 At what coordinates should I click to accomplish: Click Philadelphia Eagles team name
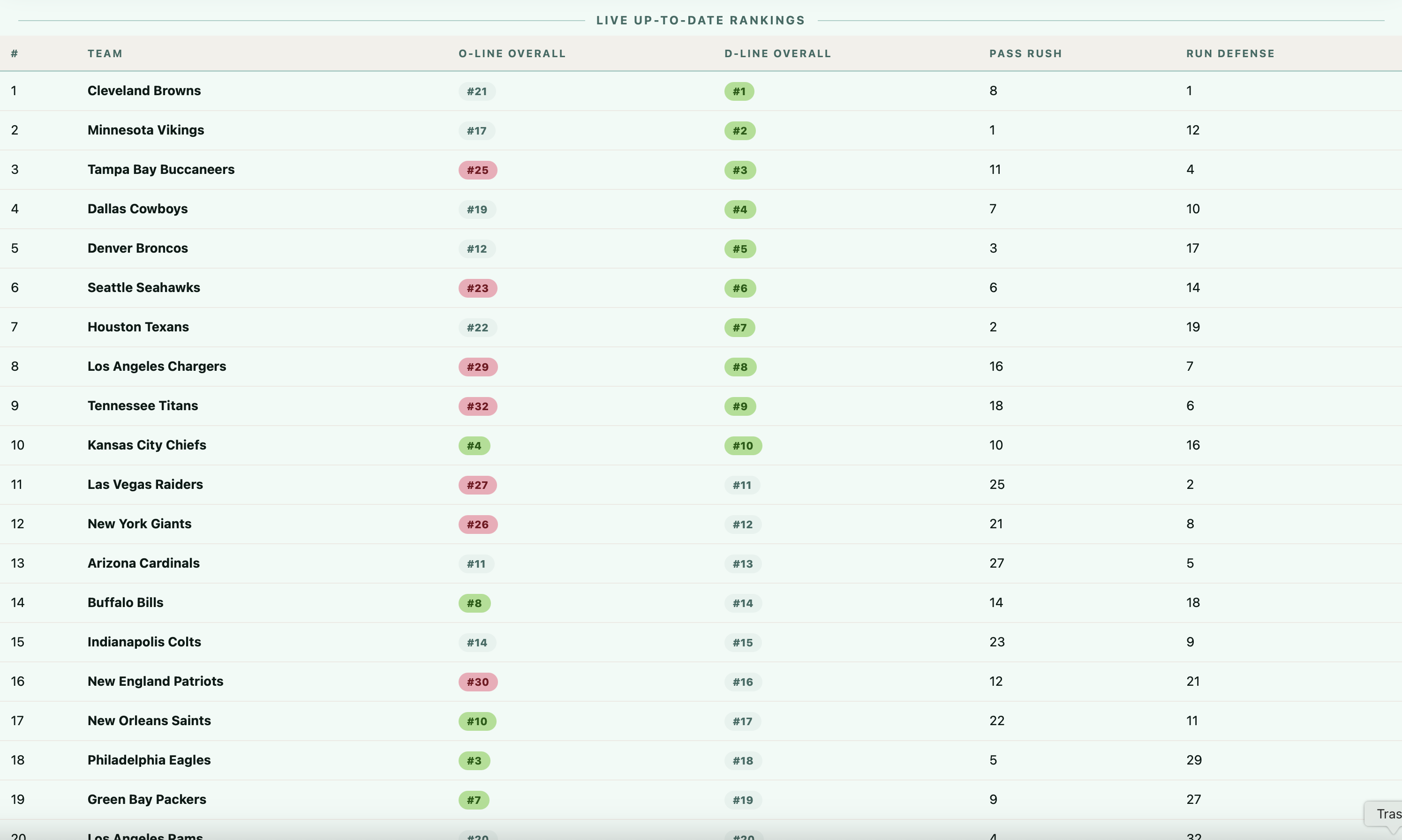point(149,760)
